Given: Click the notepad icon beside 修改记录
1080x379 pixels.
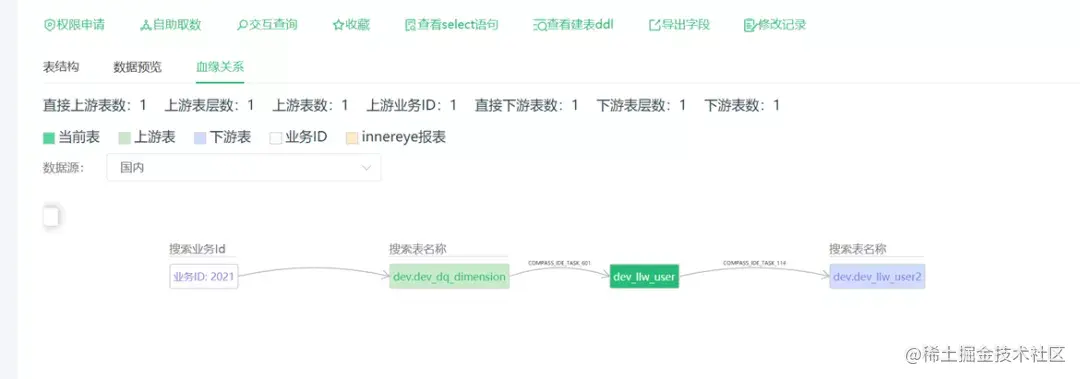Looking at the screenshot, I should (750, 25).
